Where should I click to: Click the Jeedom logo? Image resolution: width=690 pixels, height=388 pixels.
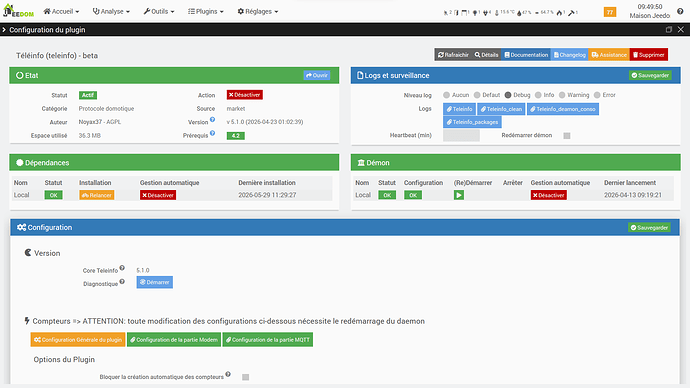coord(18,11)
